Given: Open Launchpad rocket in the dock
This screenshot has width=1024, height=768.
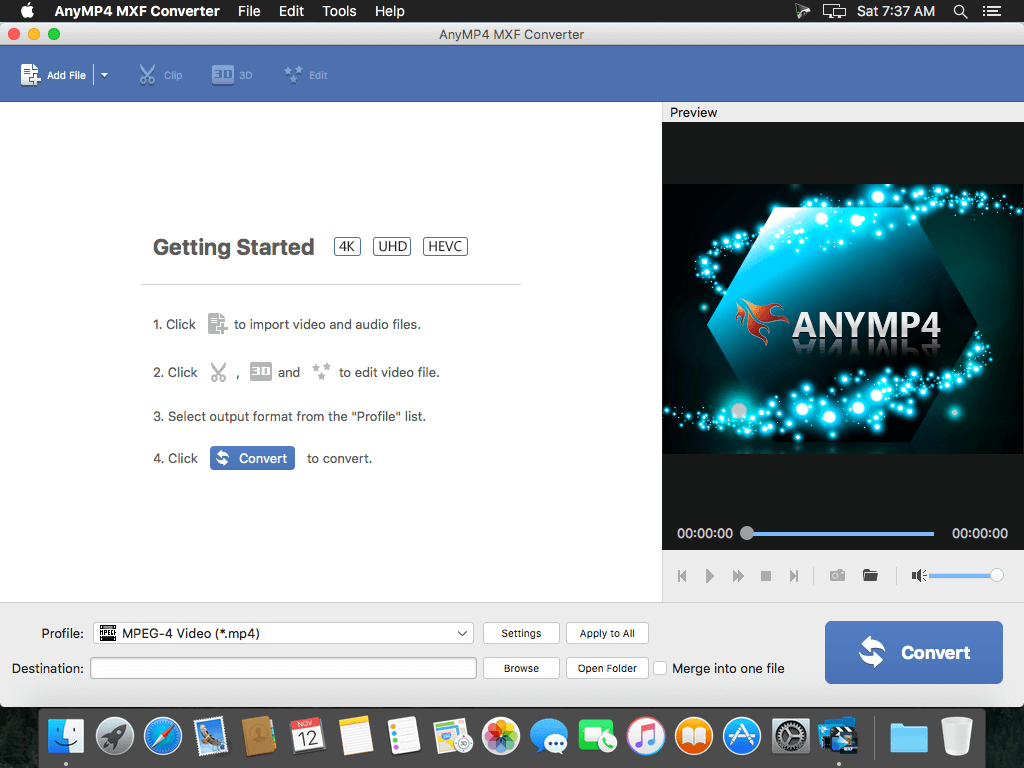Looking at the screenshot, I should [114, 737].
